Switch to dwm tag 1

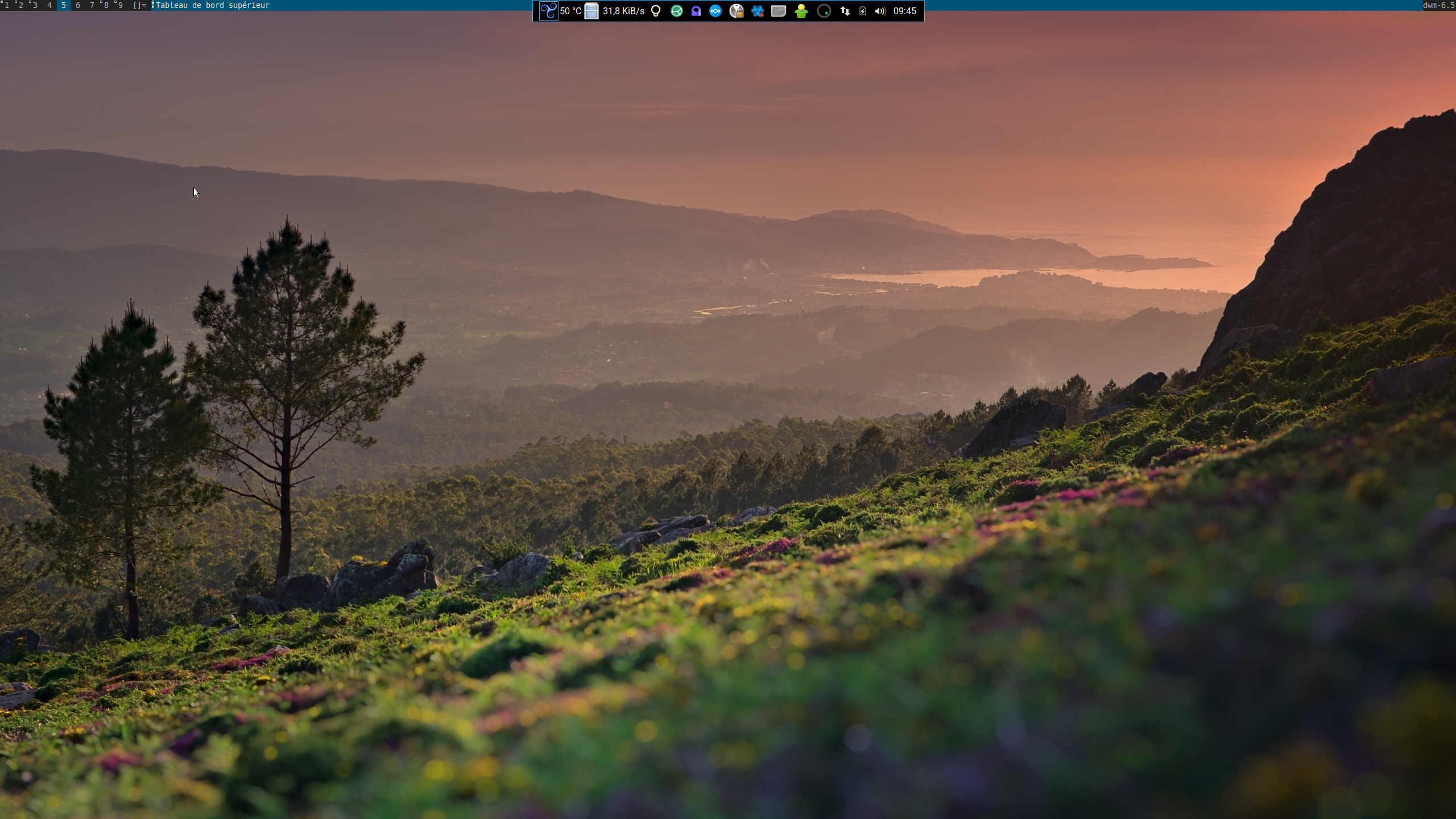(7, 5)
